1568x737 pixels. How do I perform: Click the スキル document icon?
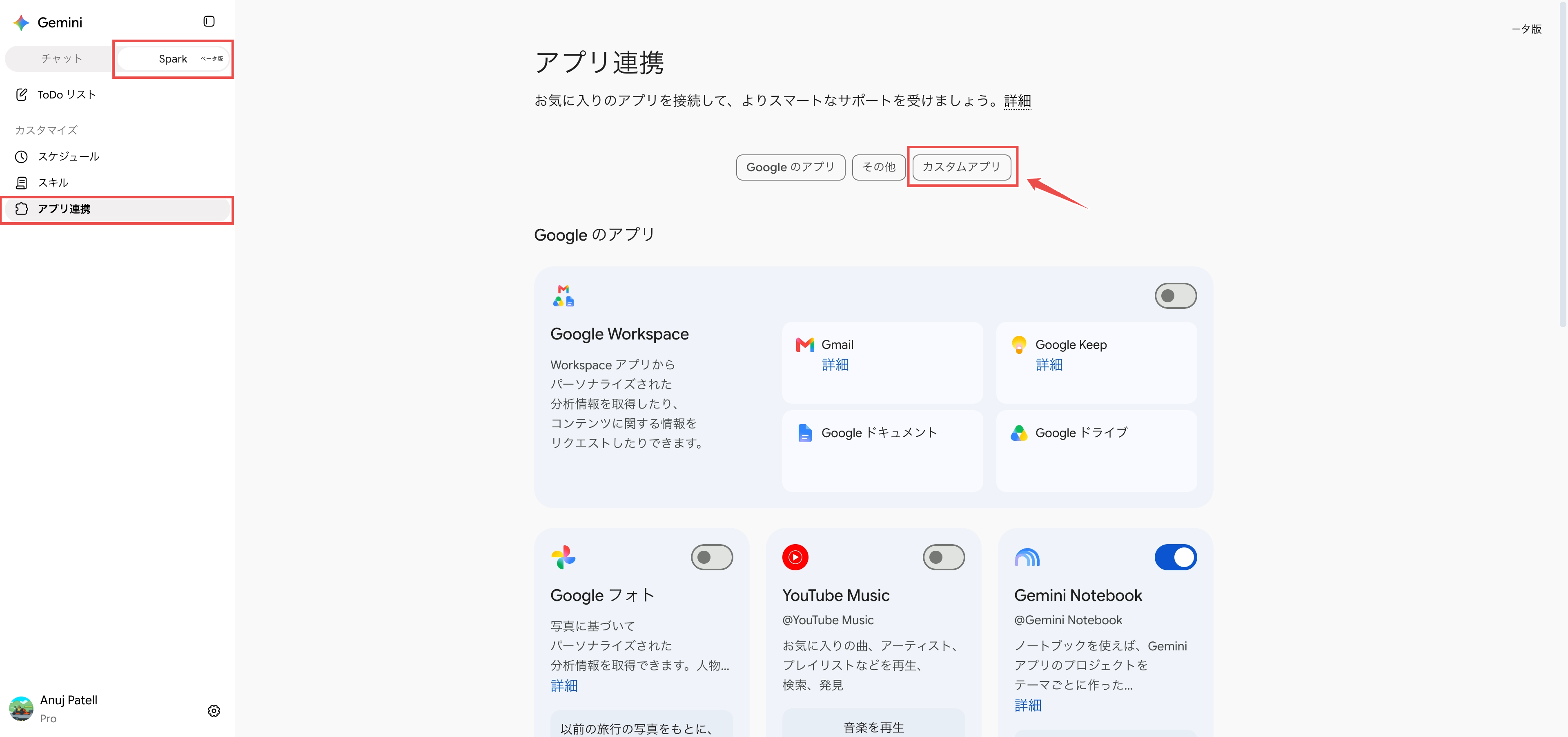pos(21,183)
